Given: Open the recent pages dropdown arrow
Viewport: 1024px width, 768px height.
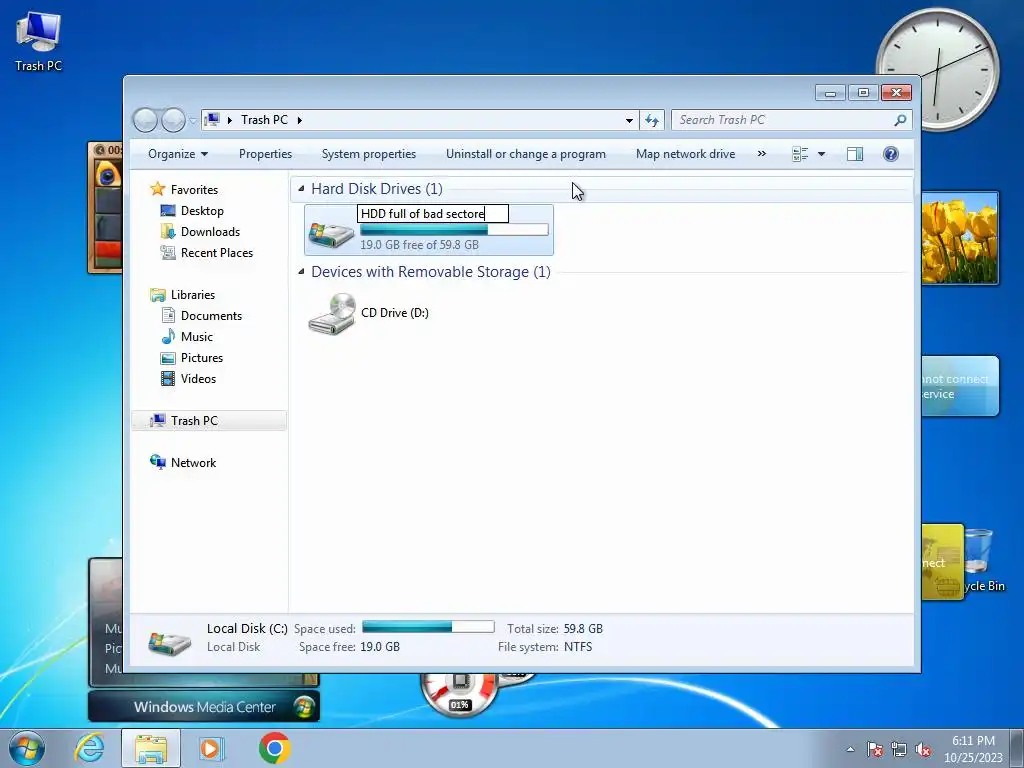Looking at the screenshot, I should [193, 120].
